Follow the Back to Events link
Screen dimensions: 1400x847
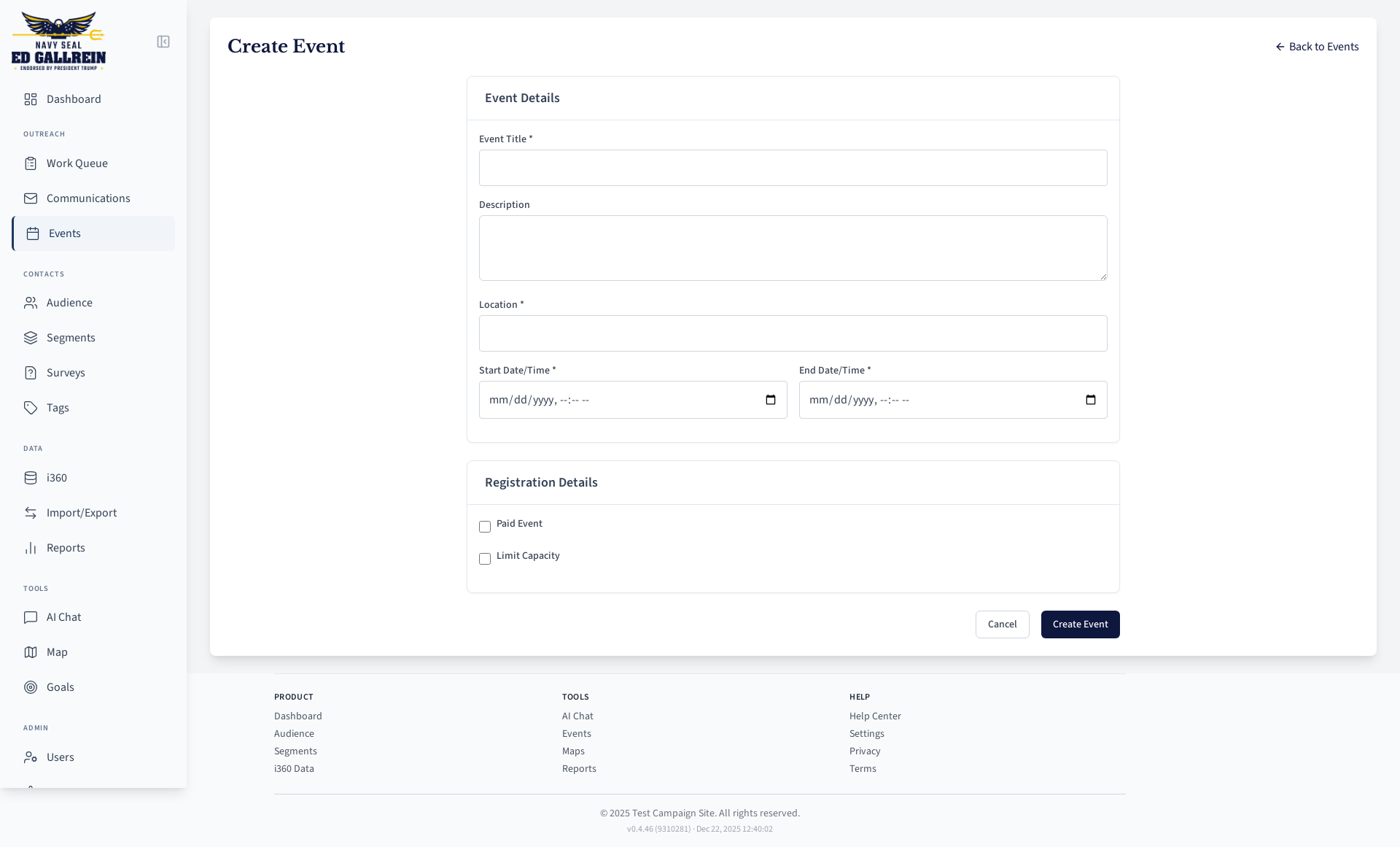(x=1317, y=47)
